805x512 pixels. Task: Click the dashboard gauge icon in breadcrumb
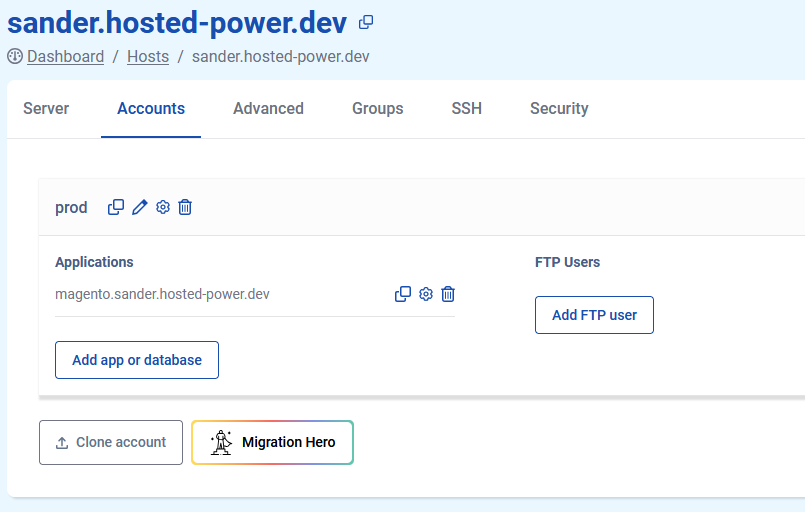(15, 57)
